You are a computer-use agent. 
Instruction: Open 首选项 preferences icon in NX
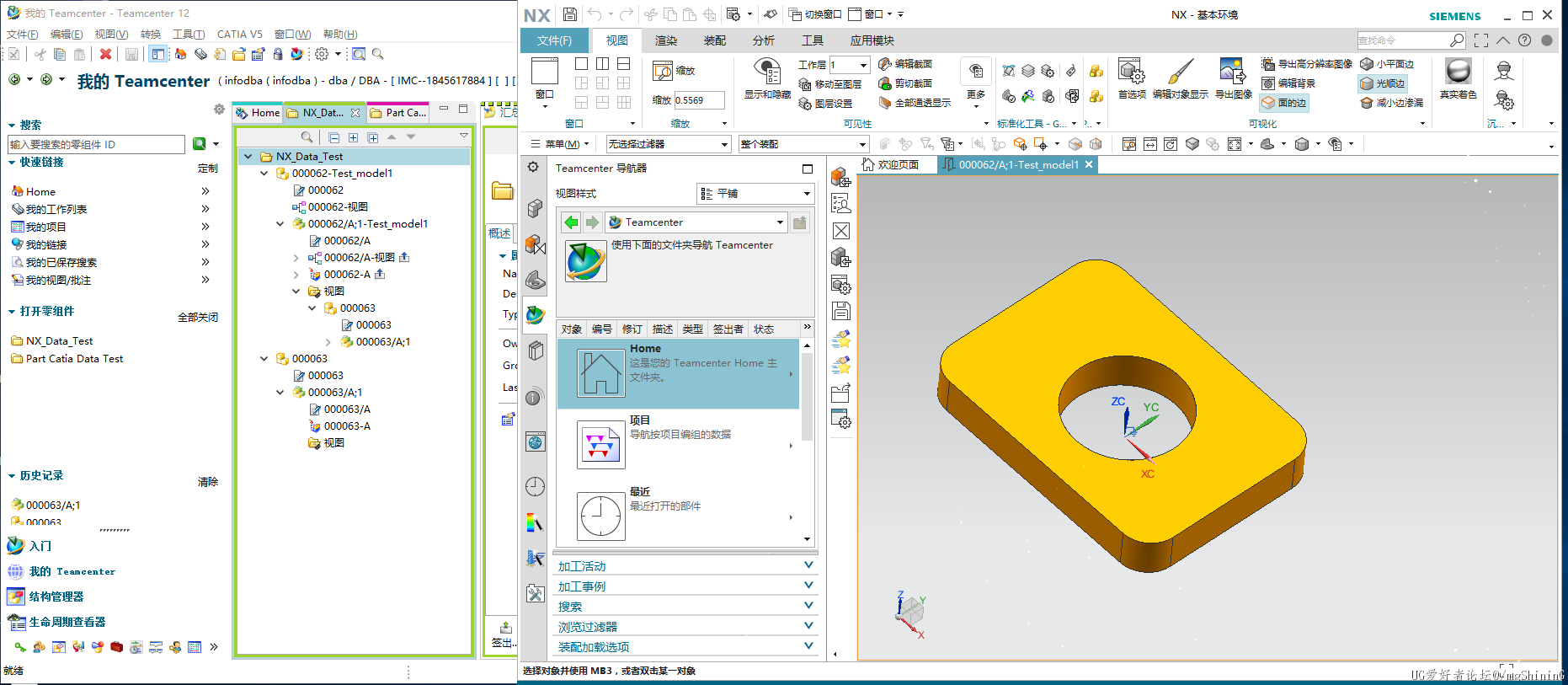[x=1131, y=72]
